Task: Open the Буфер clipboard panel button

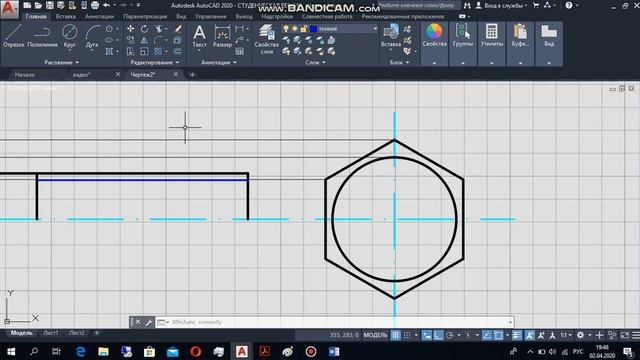Action: [x=520, y=44]
